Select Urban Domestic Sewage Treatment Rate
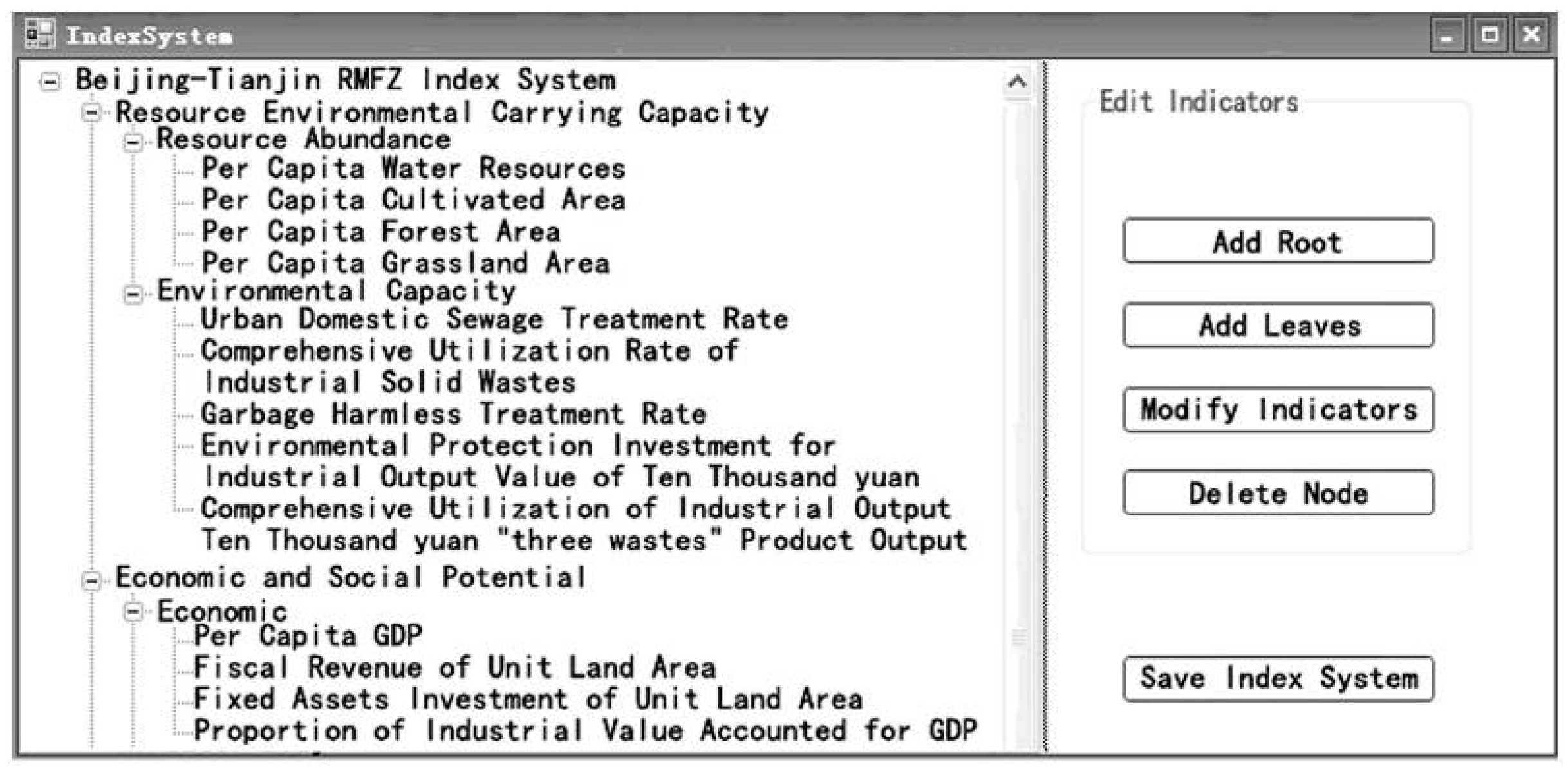The image size is (1568, 769). pos(494,320)
